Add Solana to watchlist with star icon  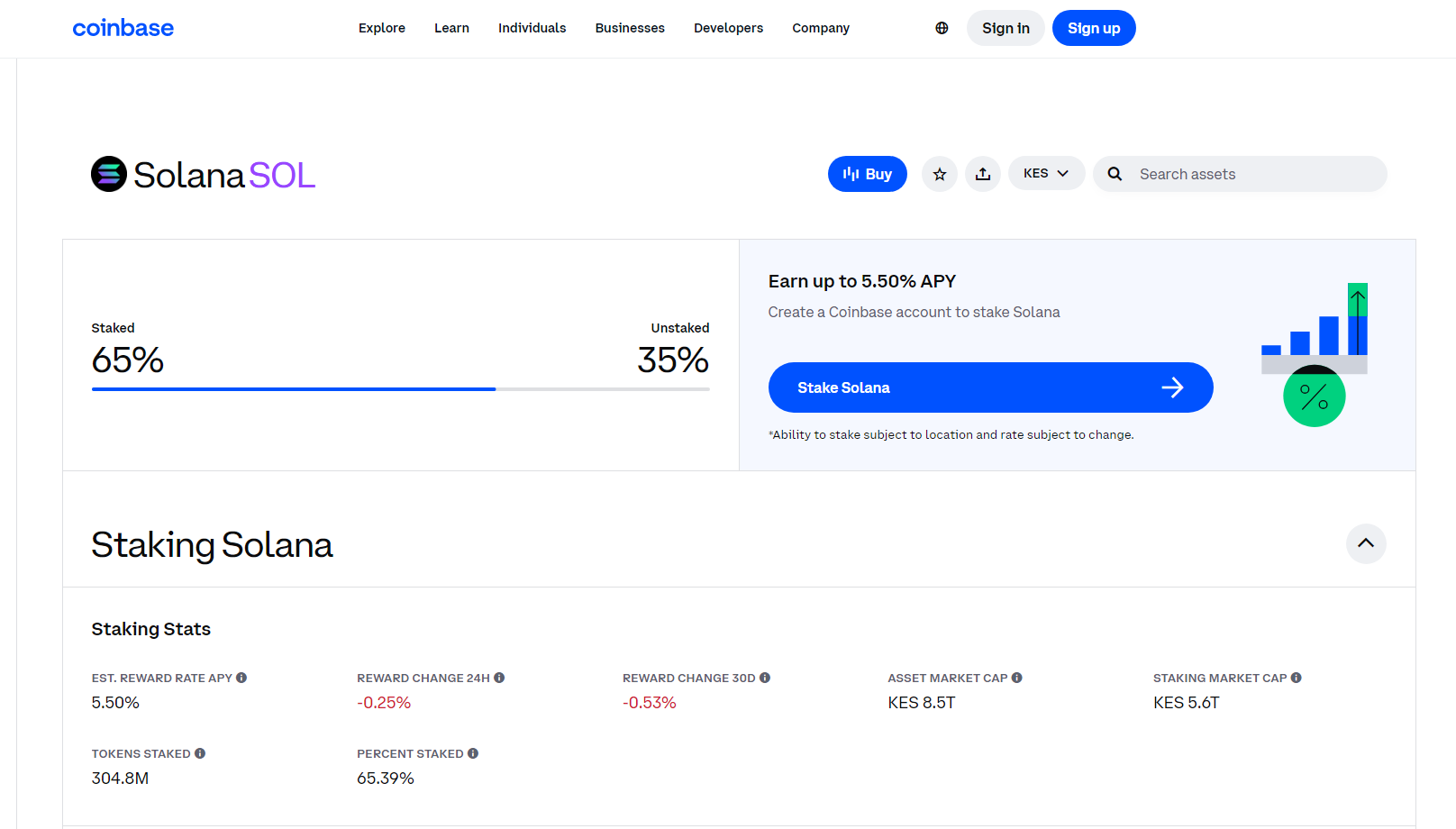[x=940, y=174]
